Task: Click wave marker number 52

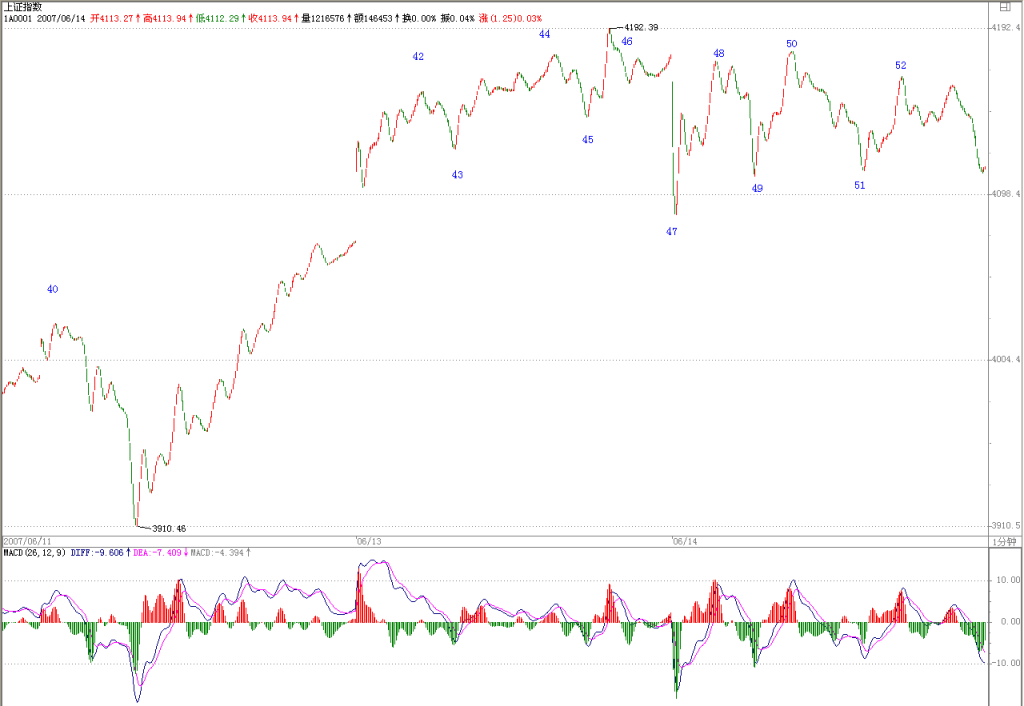Action: pyautogui.click(x=901, y=65)
